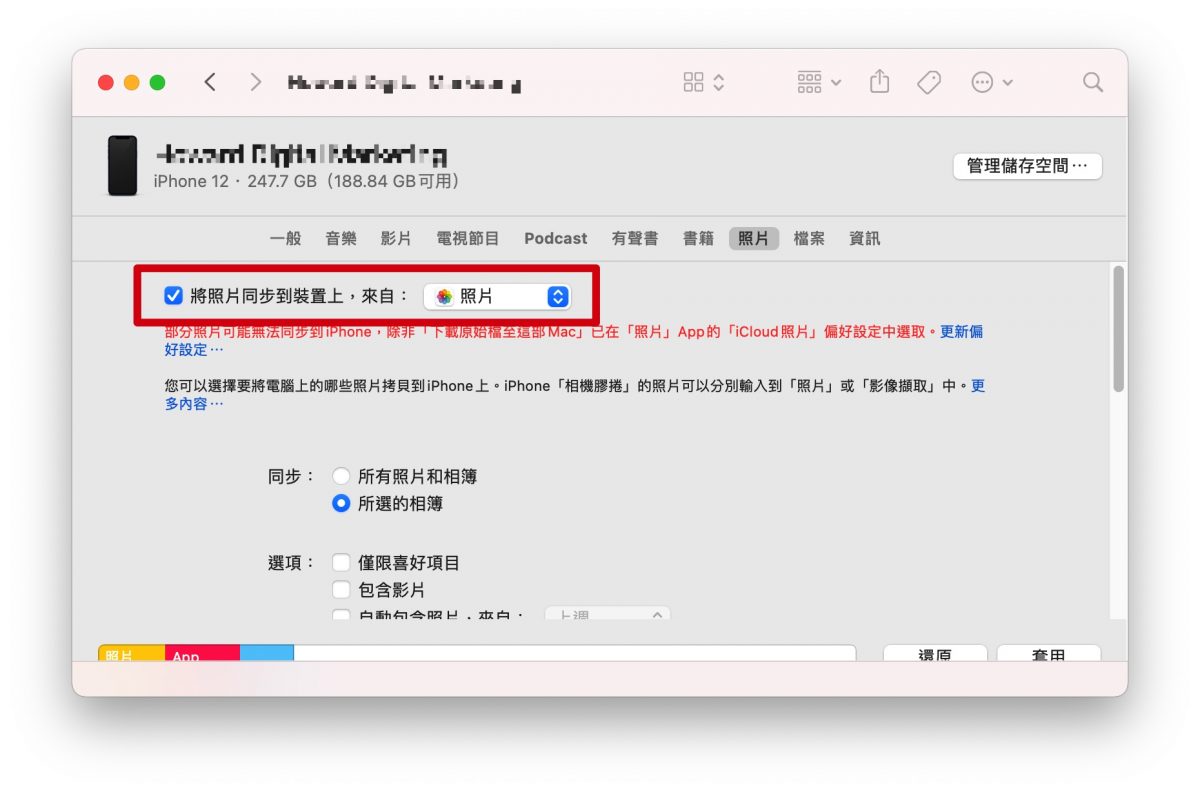Click the vertical scrollbar thumb
1200x792 pixels.
1118,328
